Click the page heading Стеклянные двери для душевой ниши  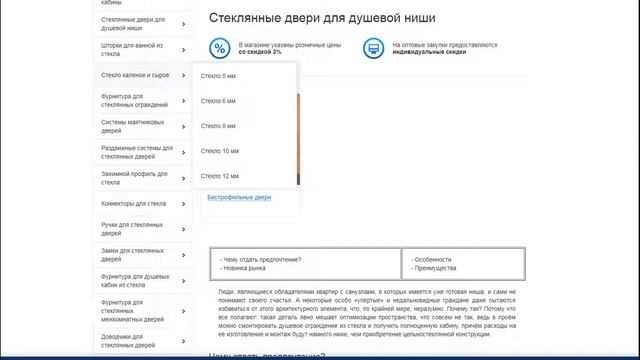[x=322, y=18]
